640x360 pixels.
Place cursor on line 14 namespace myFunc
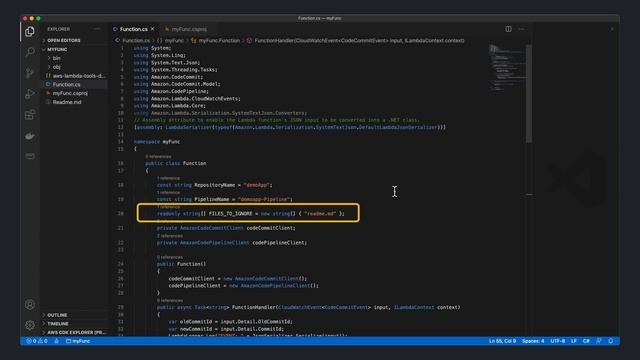click(157, 142)
